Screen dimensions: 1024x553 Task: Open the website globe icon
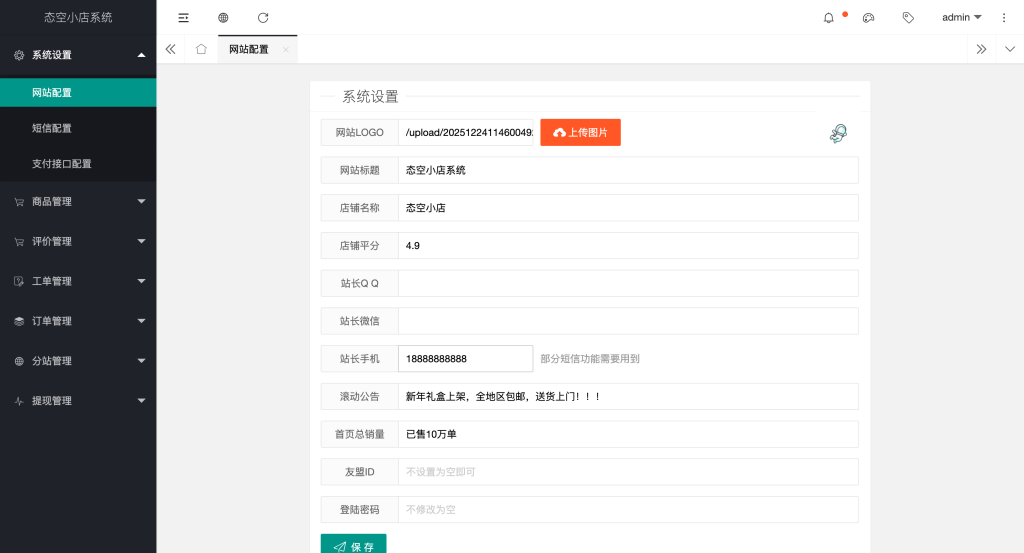pos(223,18)
